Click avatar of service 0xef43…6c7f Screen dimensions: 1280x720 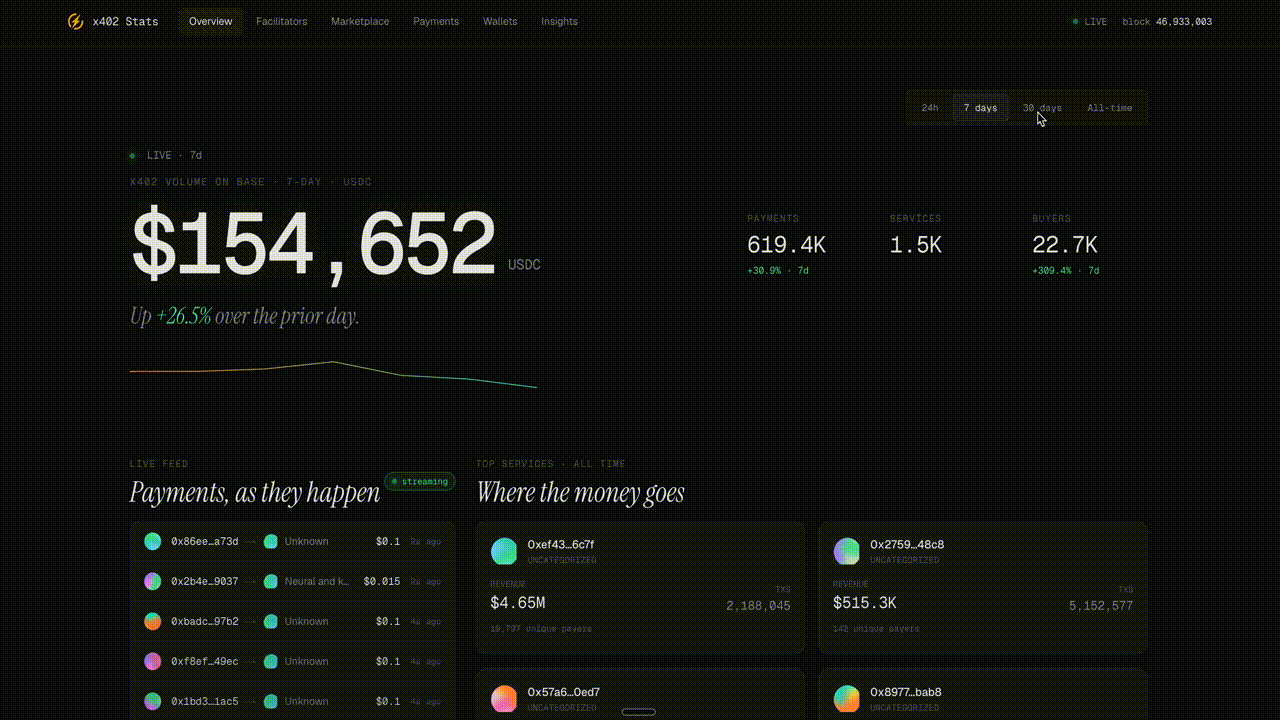point(504,551)
